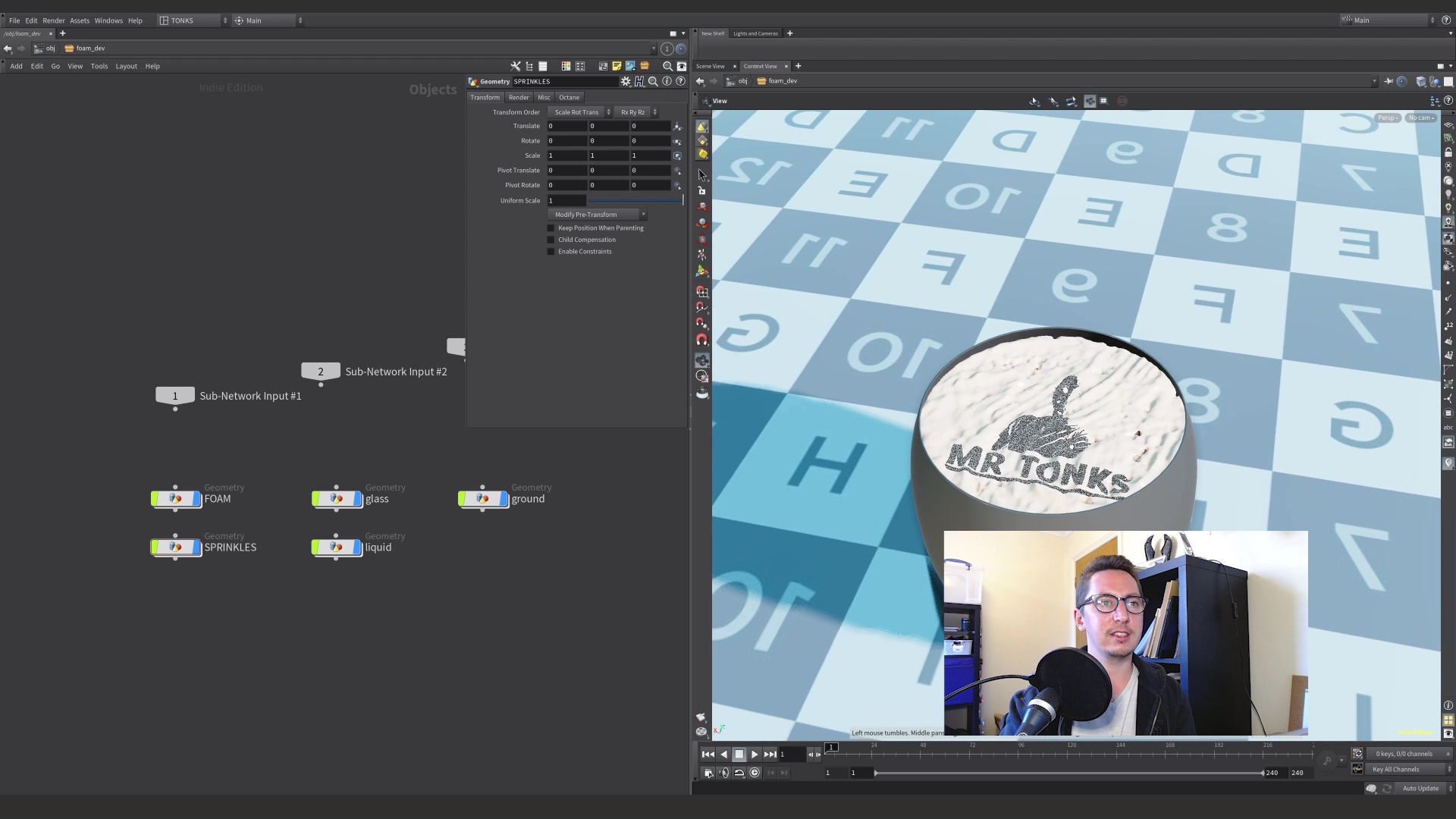
Task: Open Transform Order Scale Rot Trans dropdown
Action: (x=581, y=112)
